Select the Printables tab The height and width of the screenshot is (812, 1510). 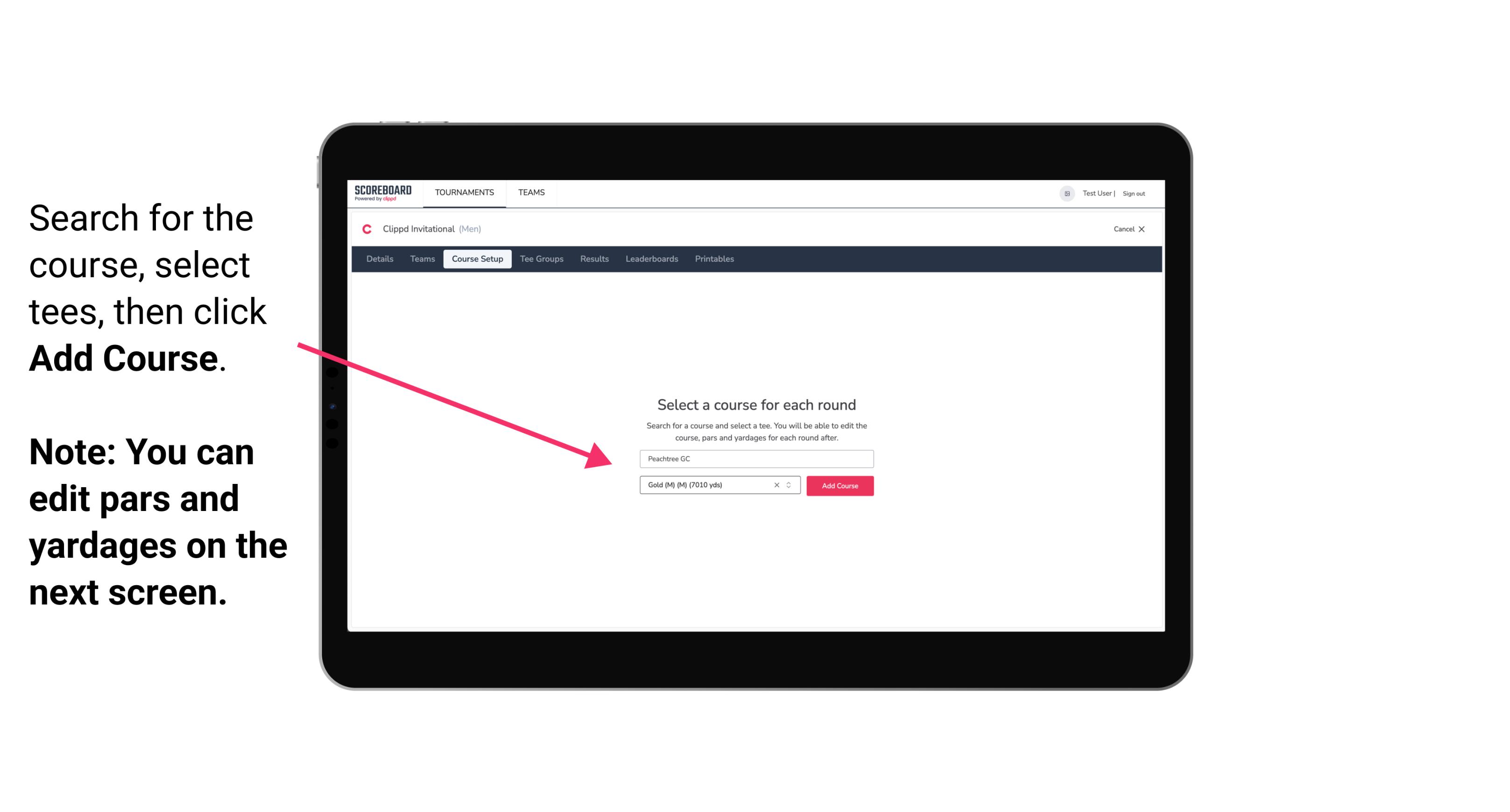click(715, 259)
